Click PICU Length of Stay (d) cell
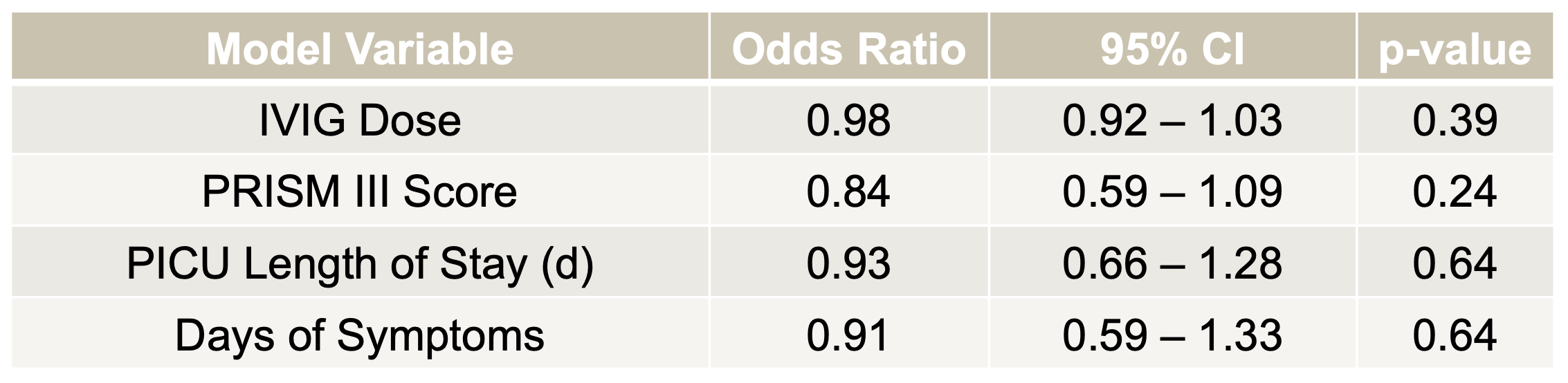 [x=360, y=263]
